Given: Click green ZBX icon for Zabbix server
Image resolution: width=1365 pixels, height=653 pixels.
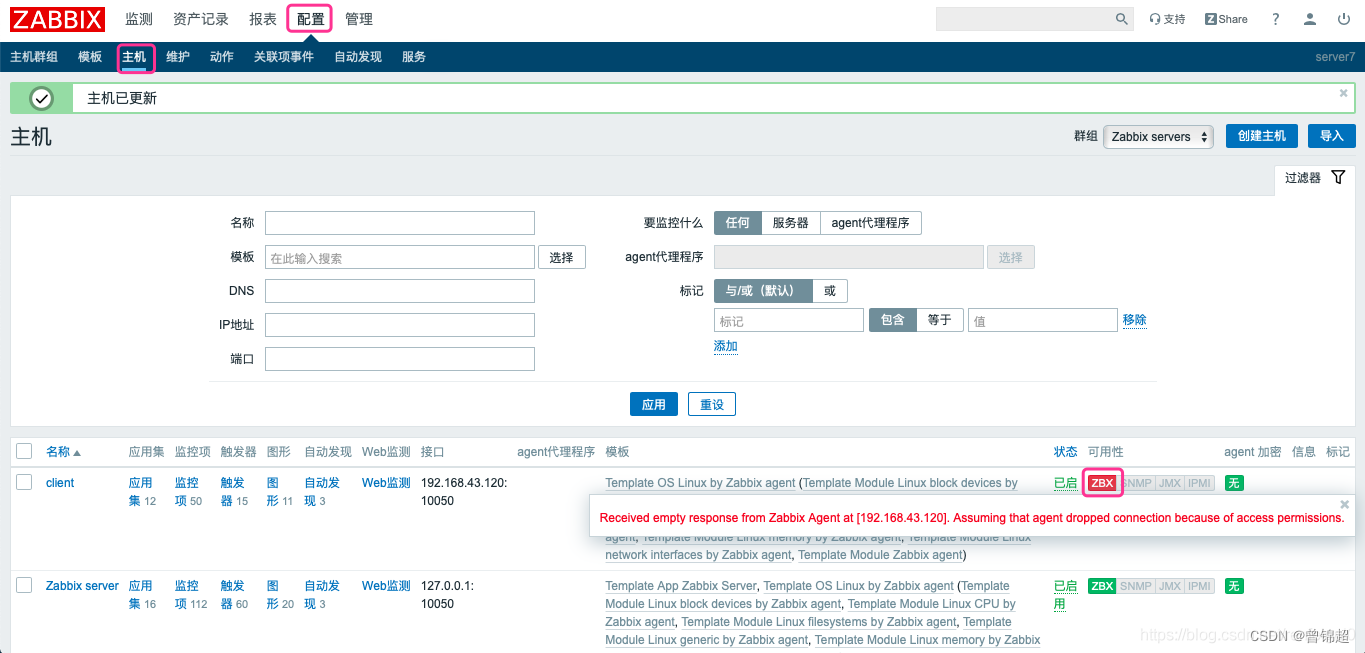Looking at the screenshot, I should coord(1102,586).
